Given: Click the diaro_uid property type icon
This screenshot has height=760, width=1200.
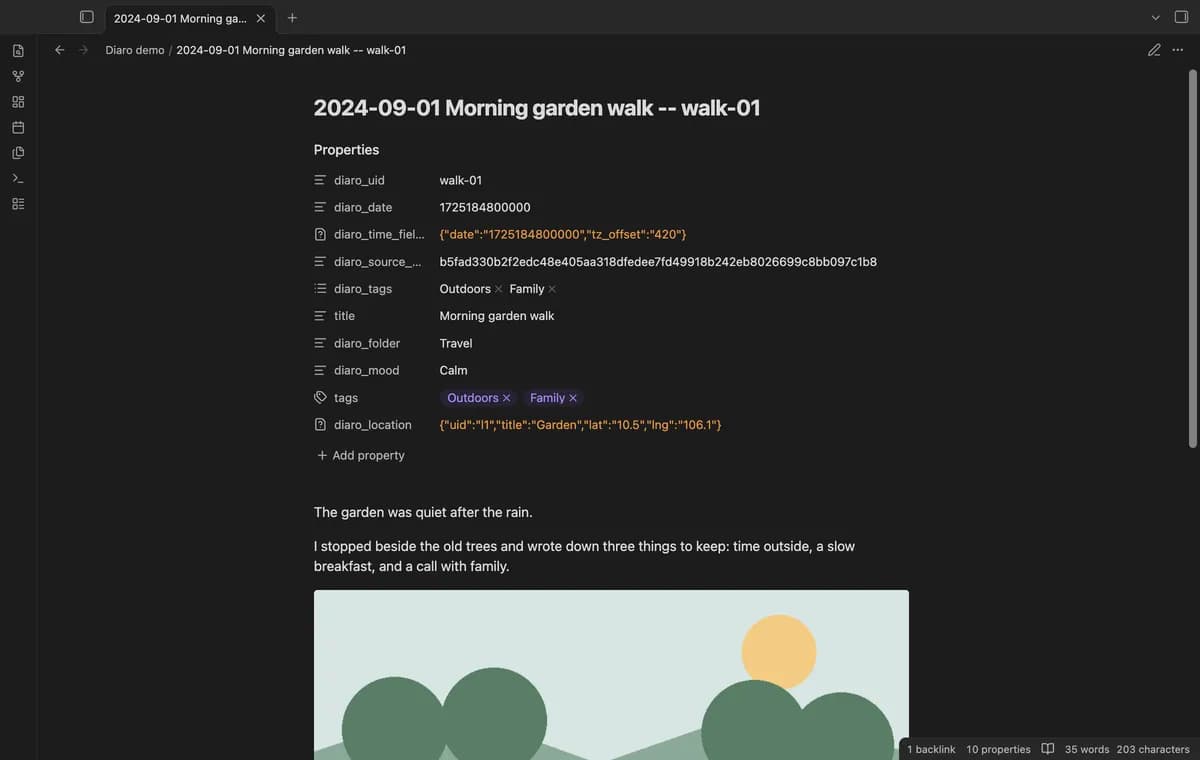Looking at the screenshot, I should tap(320, 181).
